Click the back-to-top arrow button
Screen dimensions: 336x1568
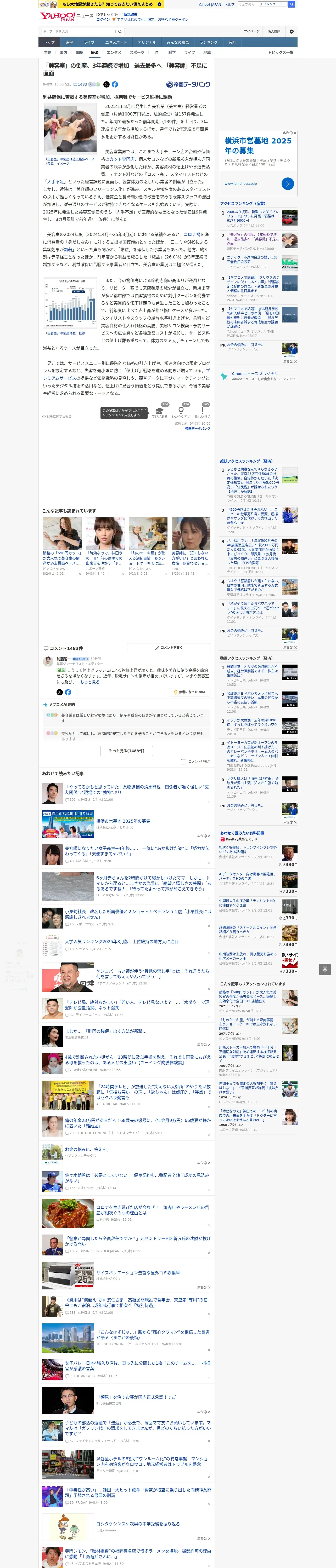[x=325, y=969]
